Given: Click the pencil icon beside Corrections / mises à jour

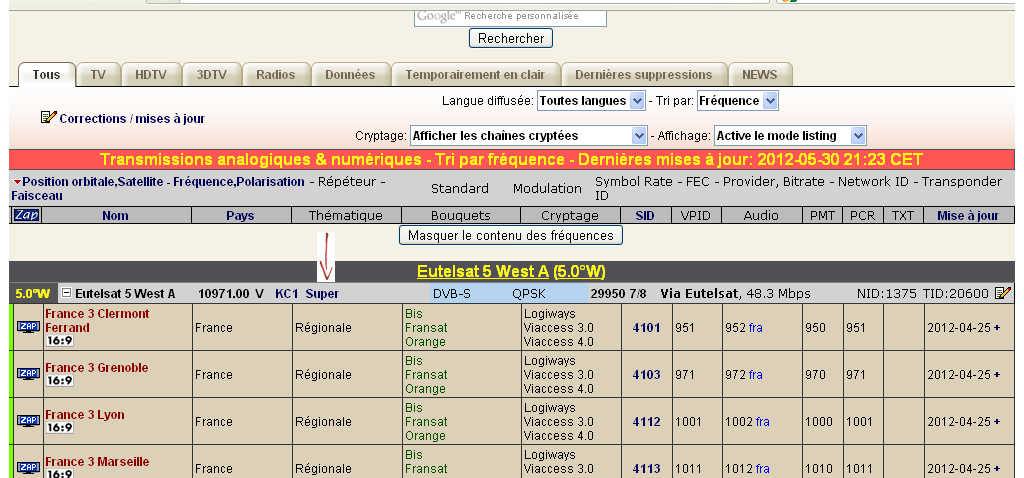Looking at the screenshot, I should pyautogui.click(x=49, y=118).
